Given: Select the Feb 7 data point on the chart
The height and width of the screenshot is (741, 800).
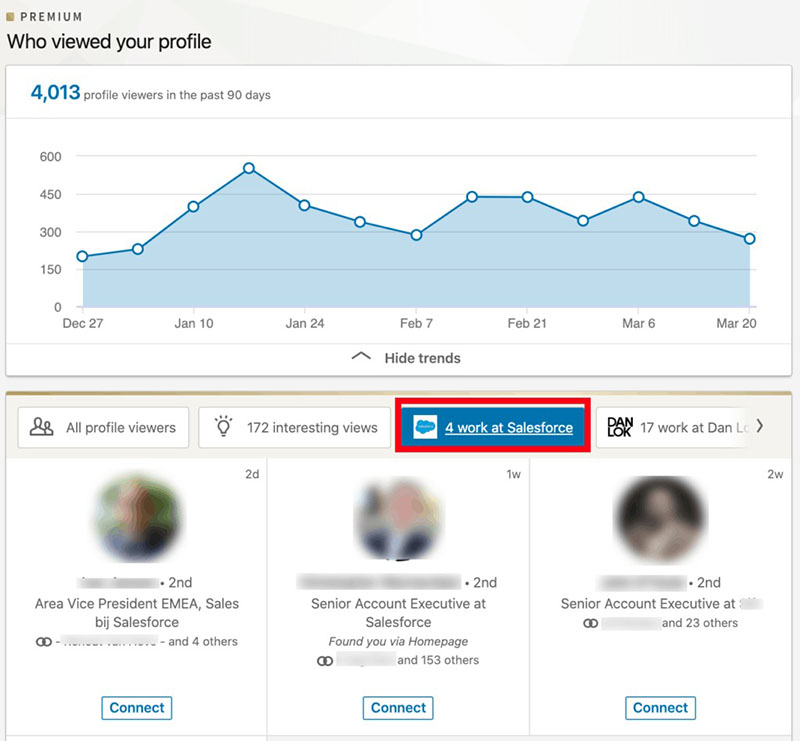Looking at the screenshot, I should click(x=416, y=235).
